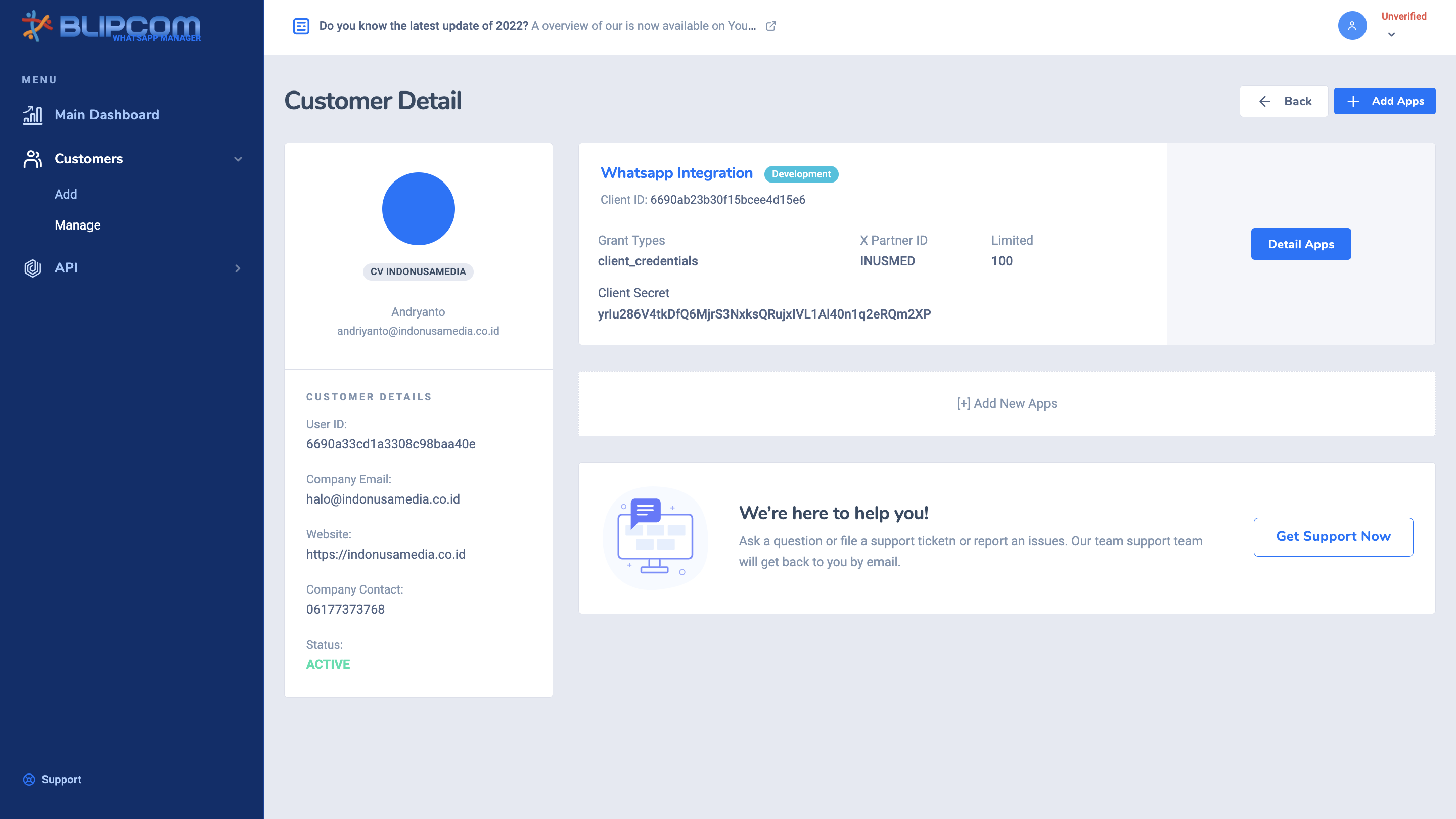Click the client_credentials grant type value
Screen dimensions: 1456x819
point(648,261)
